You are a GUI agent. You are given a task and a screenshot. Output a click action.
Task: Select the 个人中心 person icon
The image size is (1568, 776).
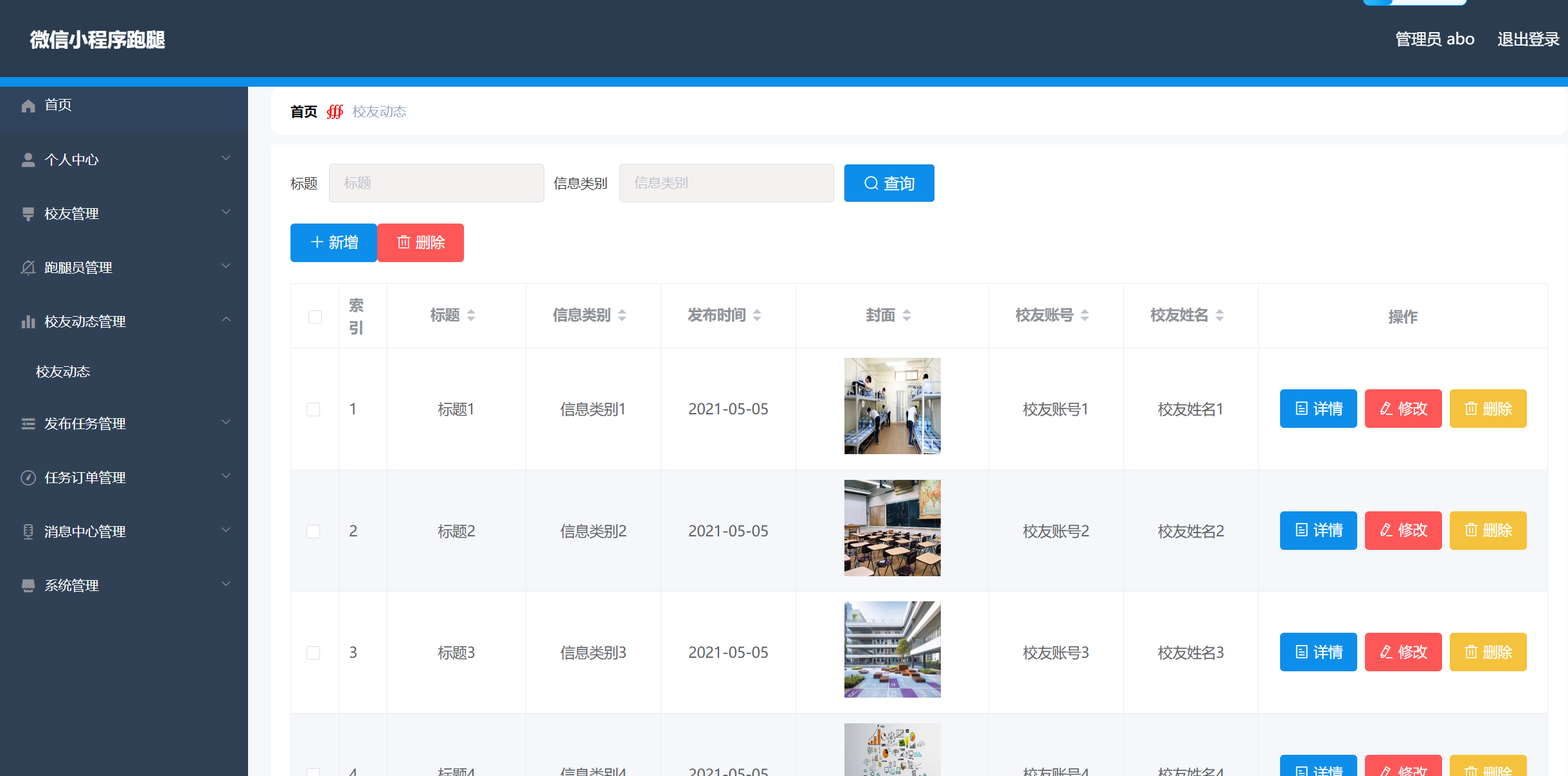tap(28, 159)
